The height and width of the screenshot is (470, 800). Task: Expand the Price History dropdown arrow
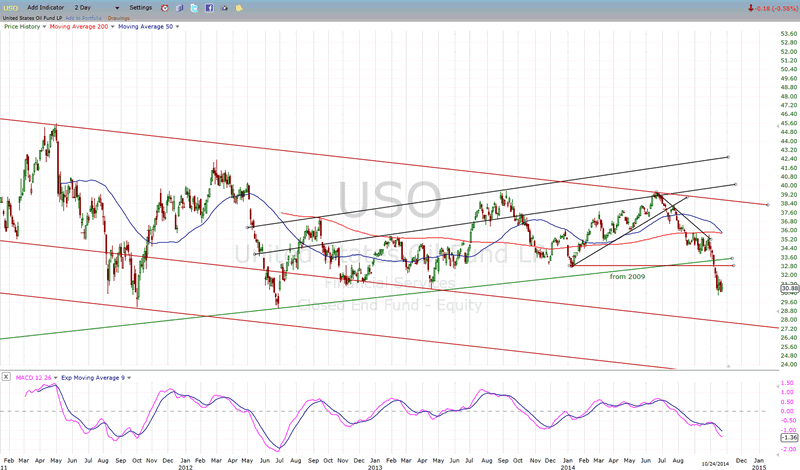point(44,27)
